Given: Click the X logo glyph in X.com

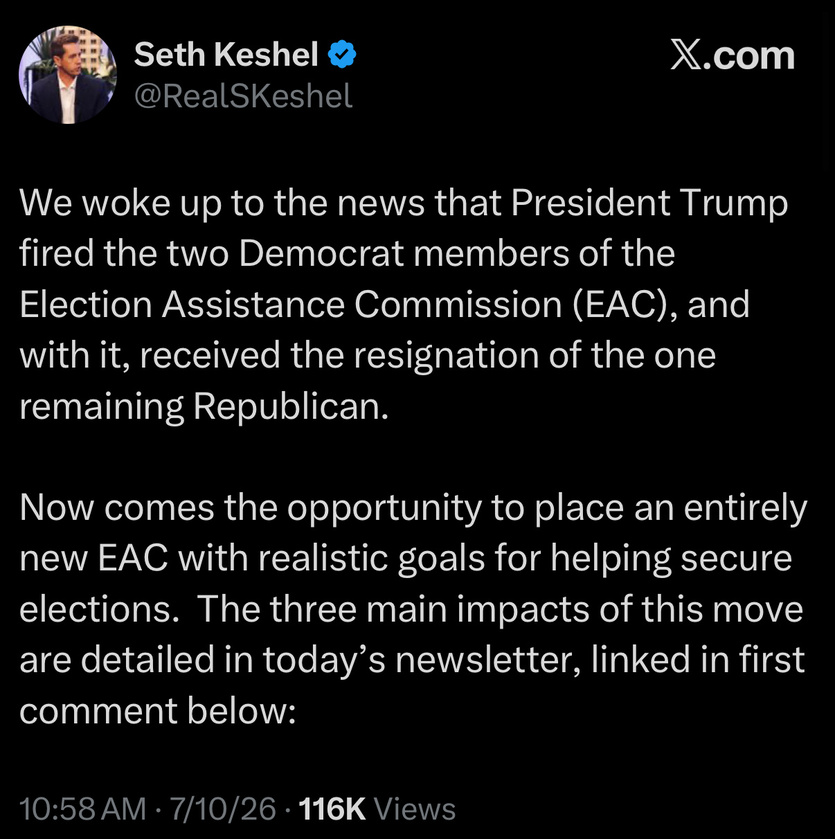Looking at the screenshot, I should tap(685, 56).
